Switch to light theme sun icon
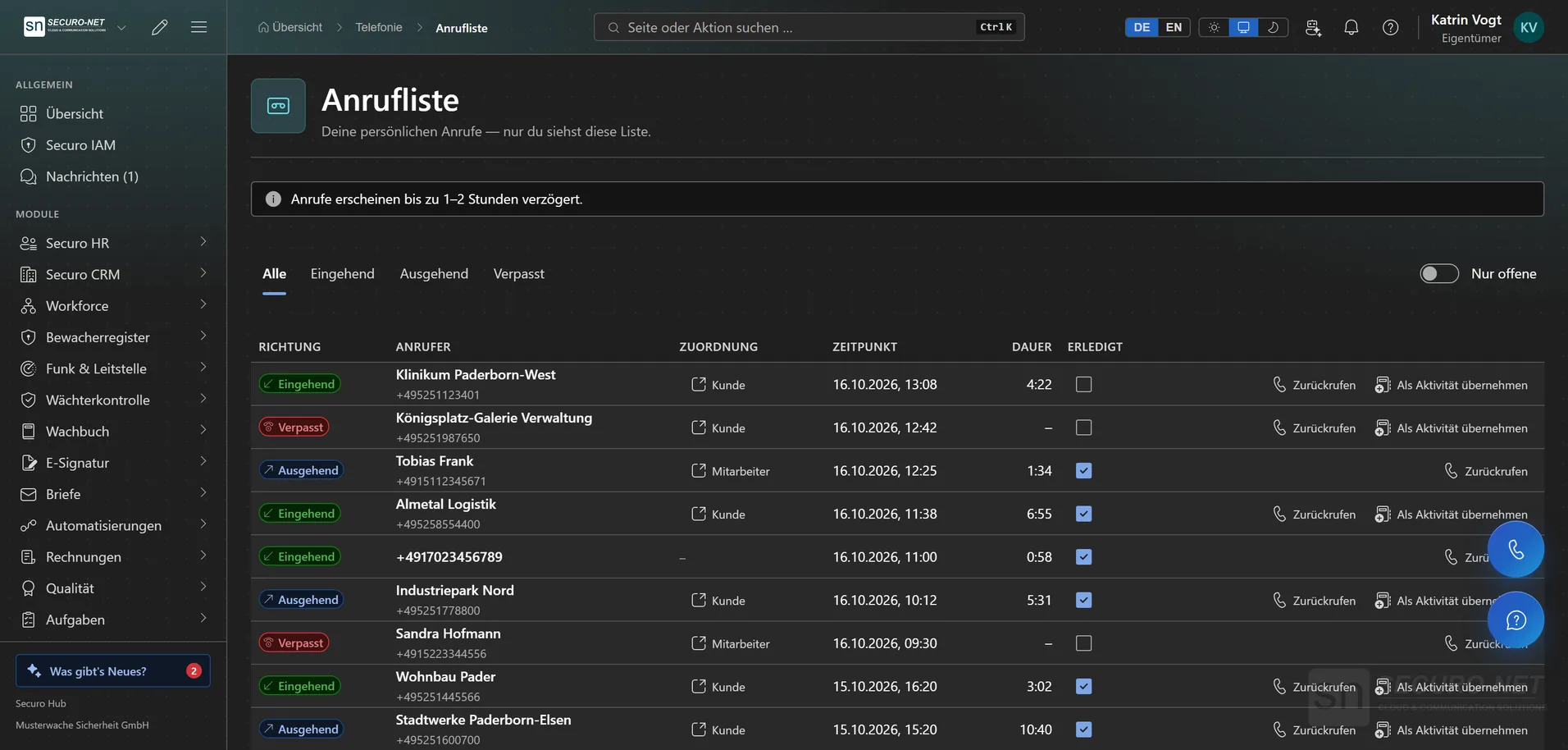The height and width of the screenshot is (750, 1568). point(1214,27)
